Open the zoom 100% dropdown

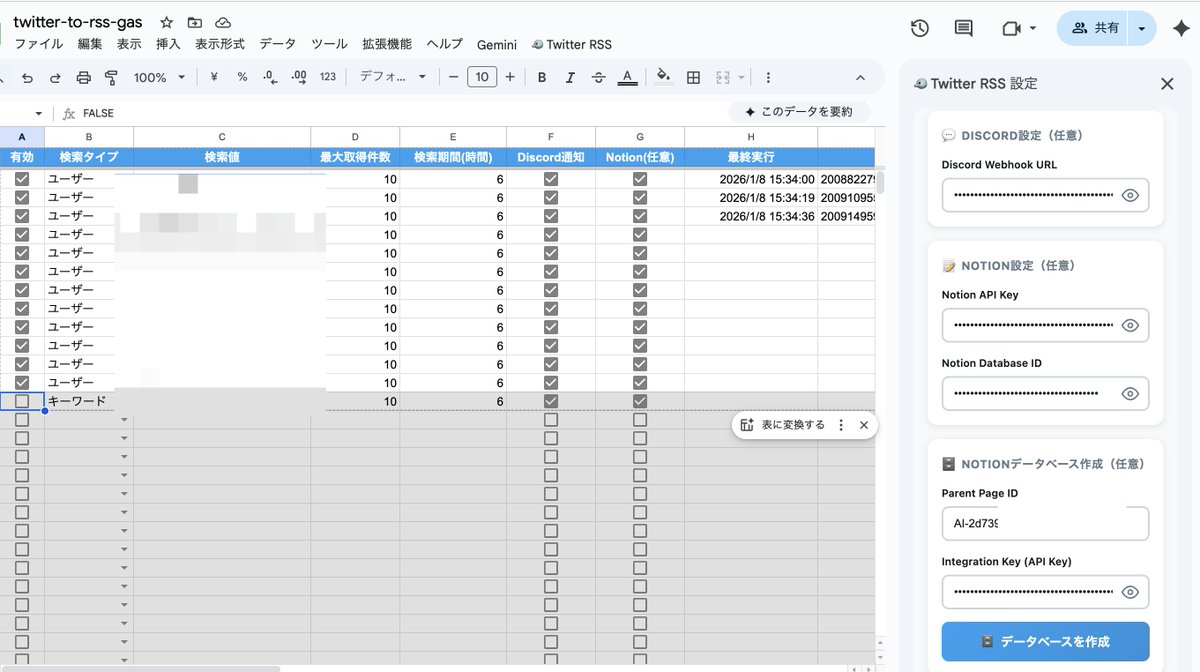coord(160,77)
